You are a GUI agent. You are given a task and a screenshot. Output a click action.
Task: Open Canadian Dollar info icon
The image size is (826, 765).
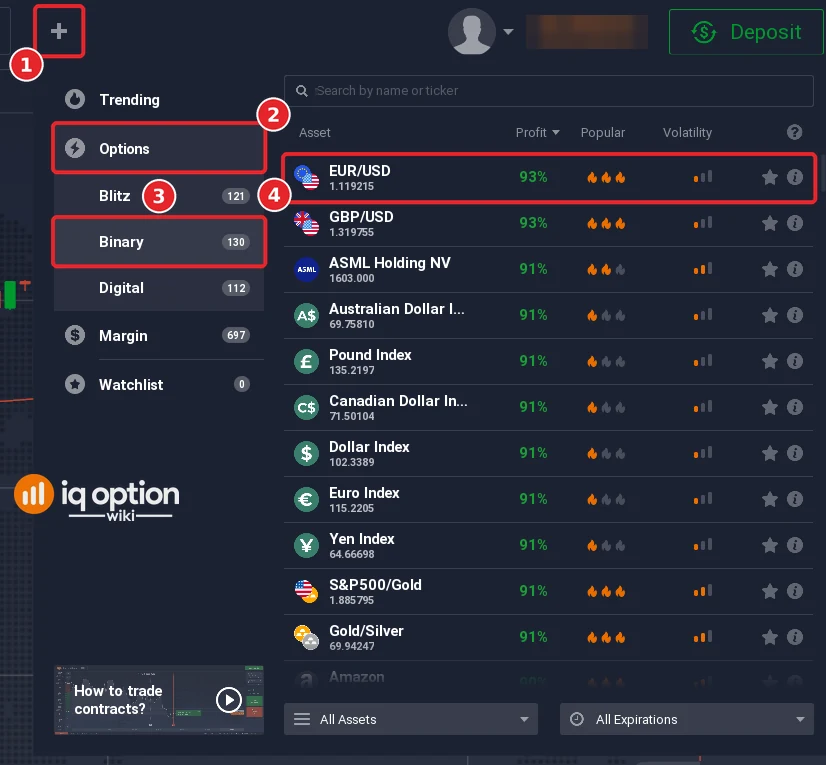point(794,407)
